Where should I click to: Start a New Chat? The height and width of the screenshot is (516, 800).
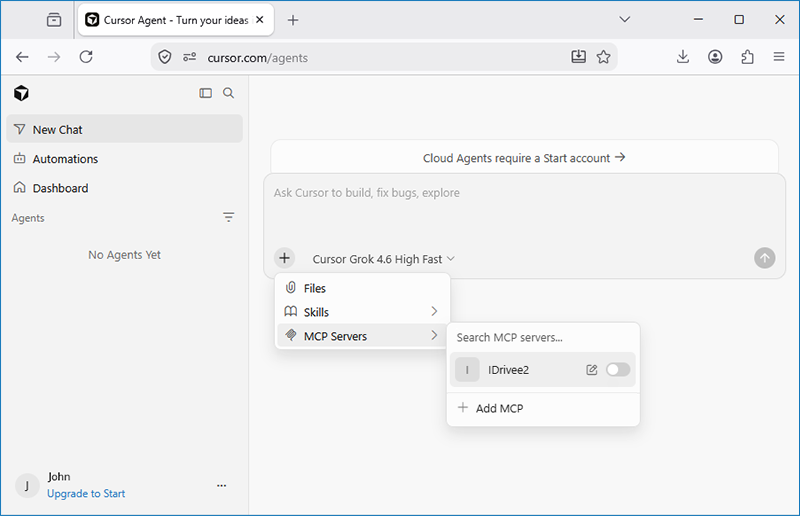(124, 129)
